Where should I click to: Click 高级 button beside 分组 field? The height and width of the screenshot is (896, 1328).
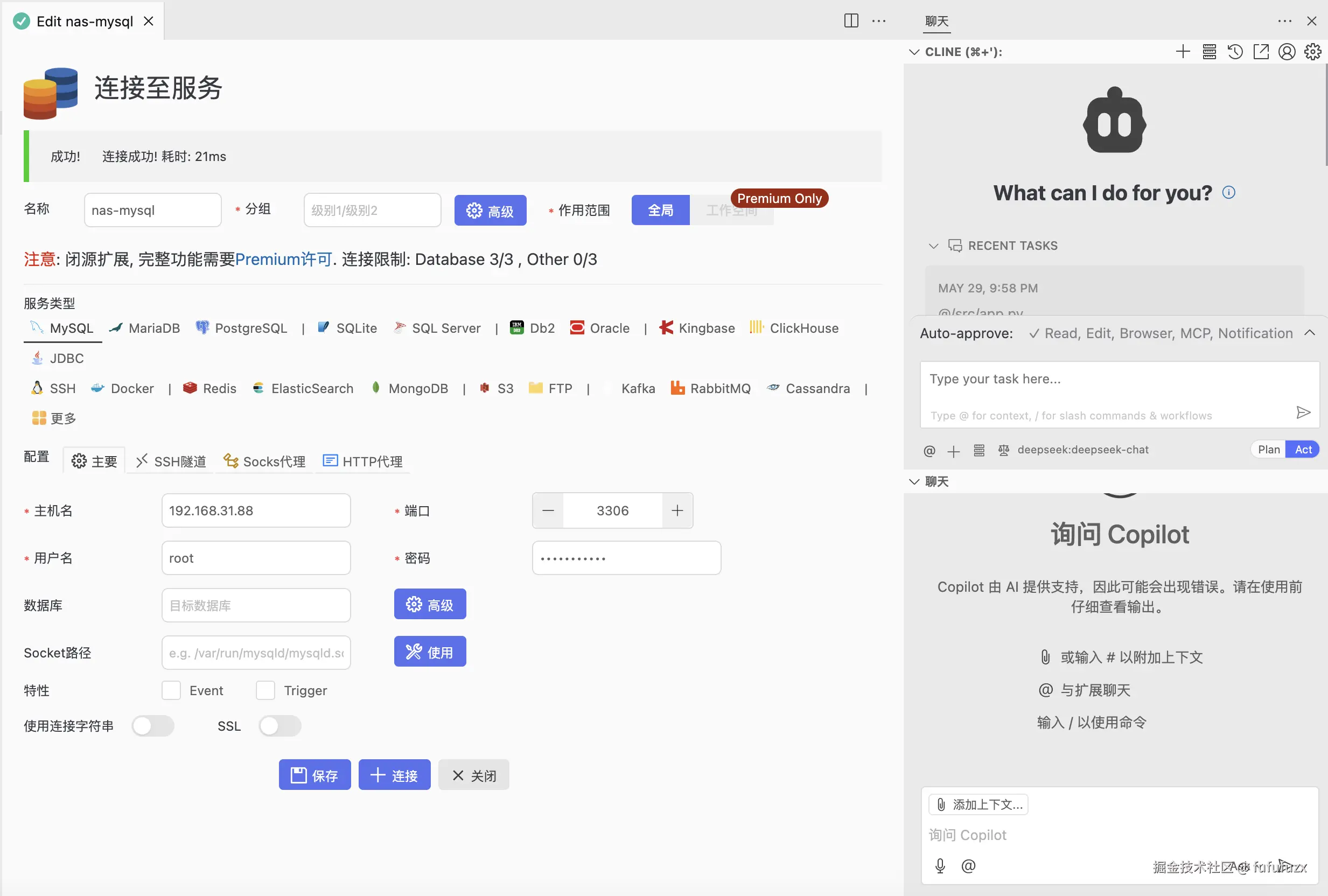coord(490,211)
